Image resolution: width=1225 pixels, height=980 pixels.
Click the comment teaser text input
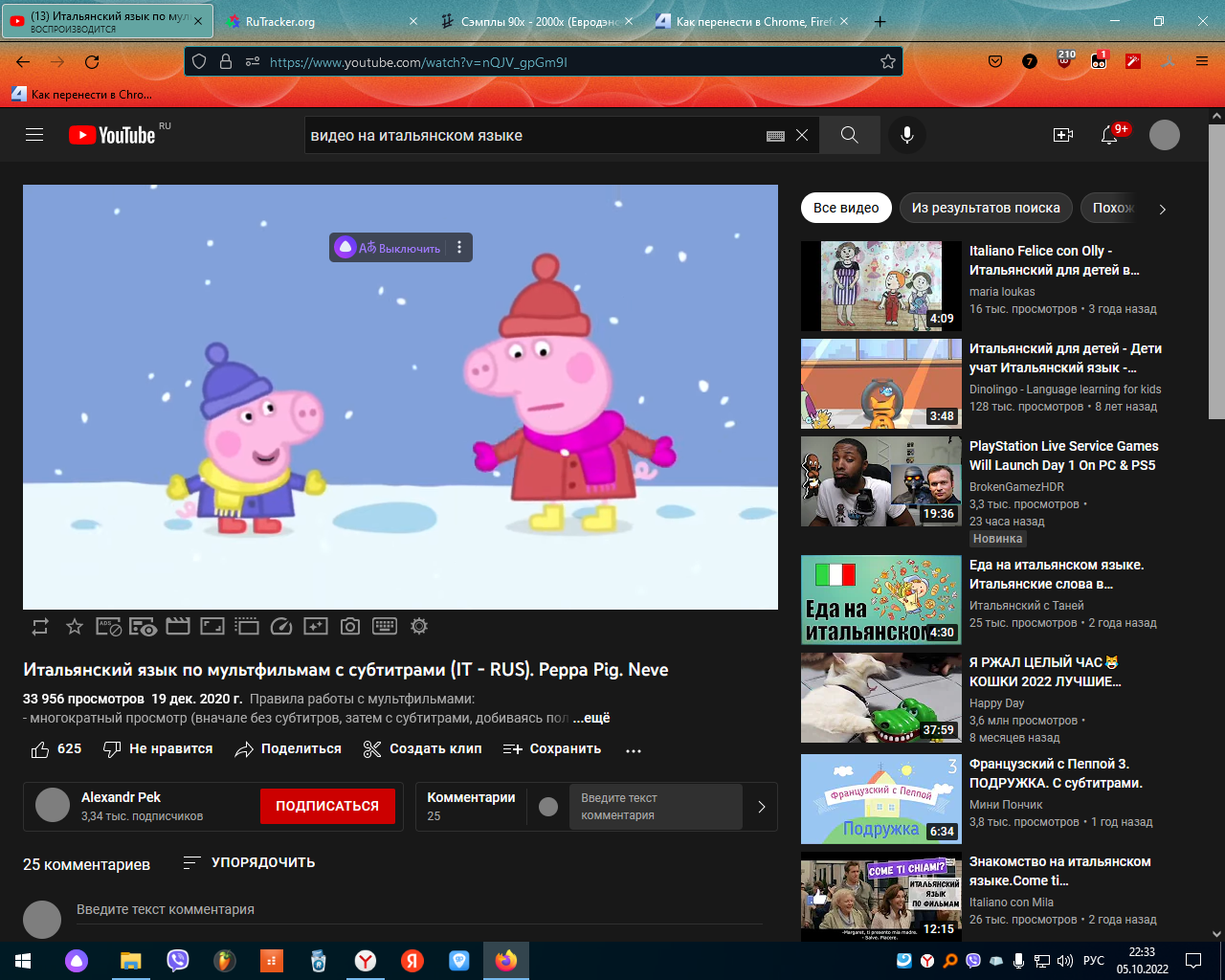pyautogui.click(x=656, y=807)
